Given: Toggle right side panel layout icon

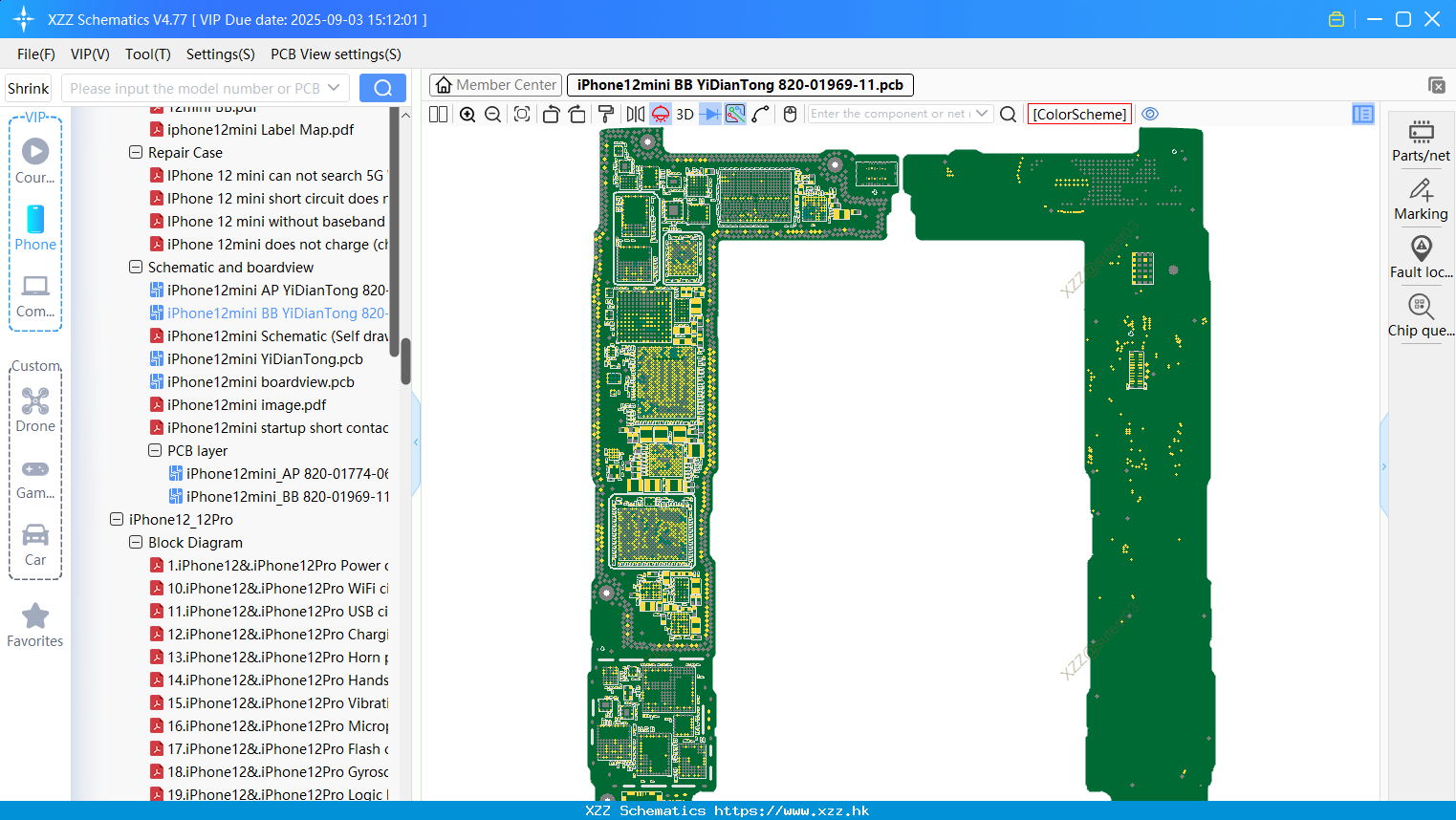Looking at the screenshot, I should pos(1363,114).
